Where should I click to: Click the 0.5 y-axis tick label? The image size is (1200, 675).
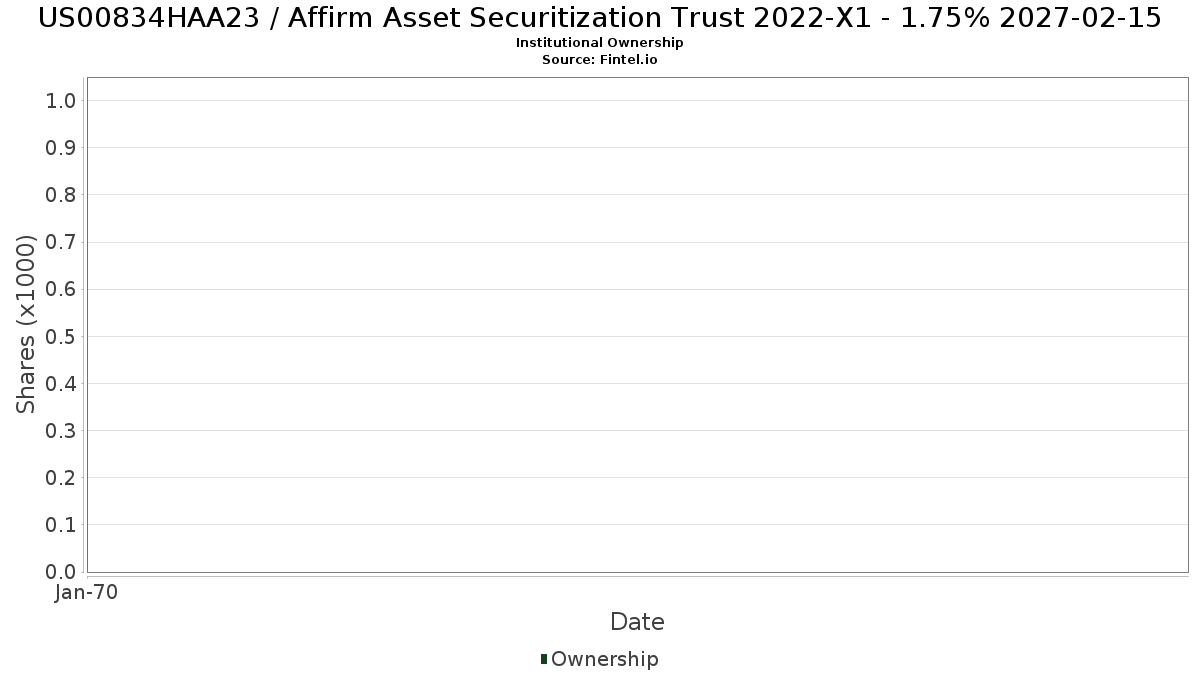click(x=62, y=336)
